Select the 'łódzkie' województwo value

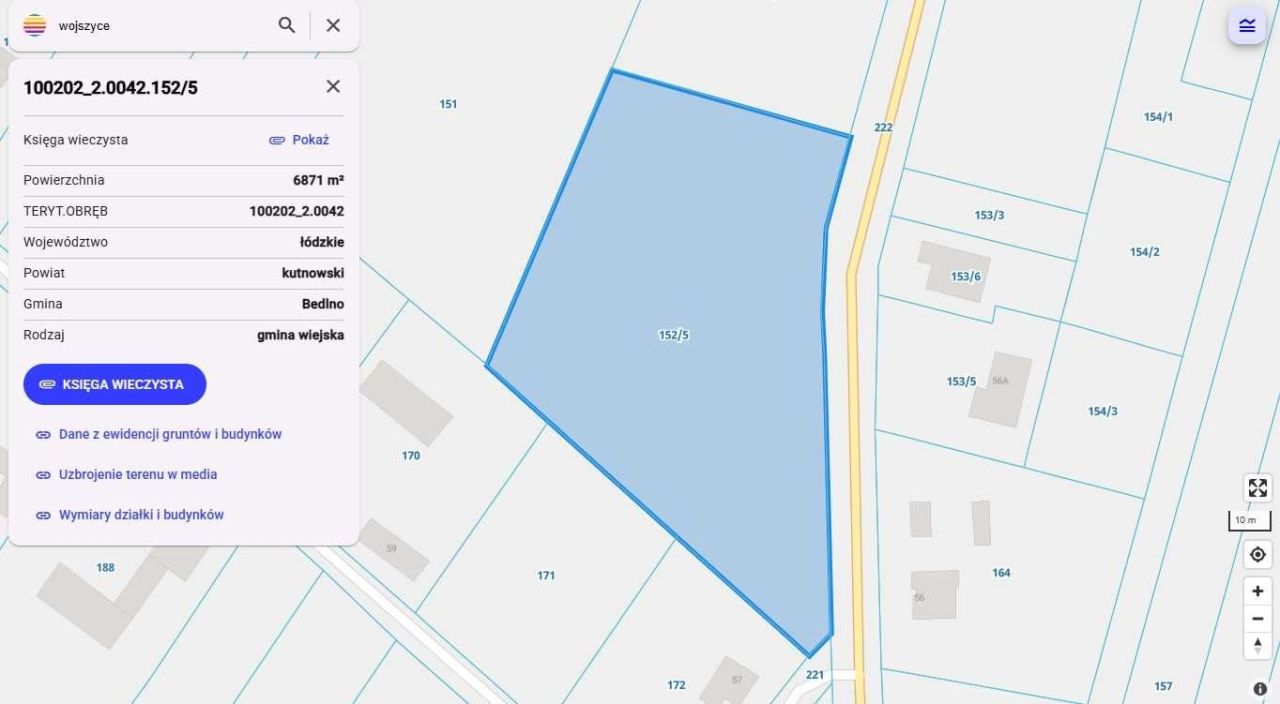(x=322, y=242)
